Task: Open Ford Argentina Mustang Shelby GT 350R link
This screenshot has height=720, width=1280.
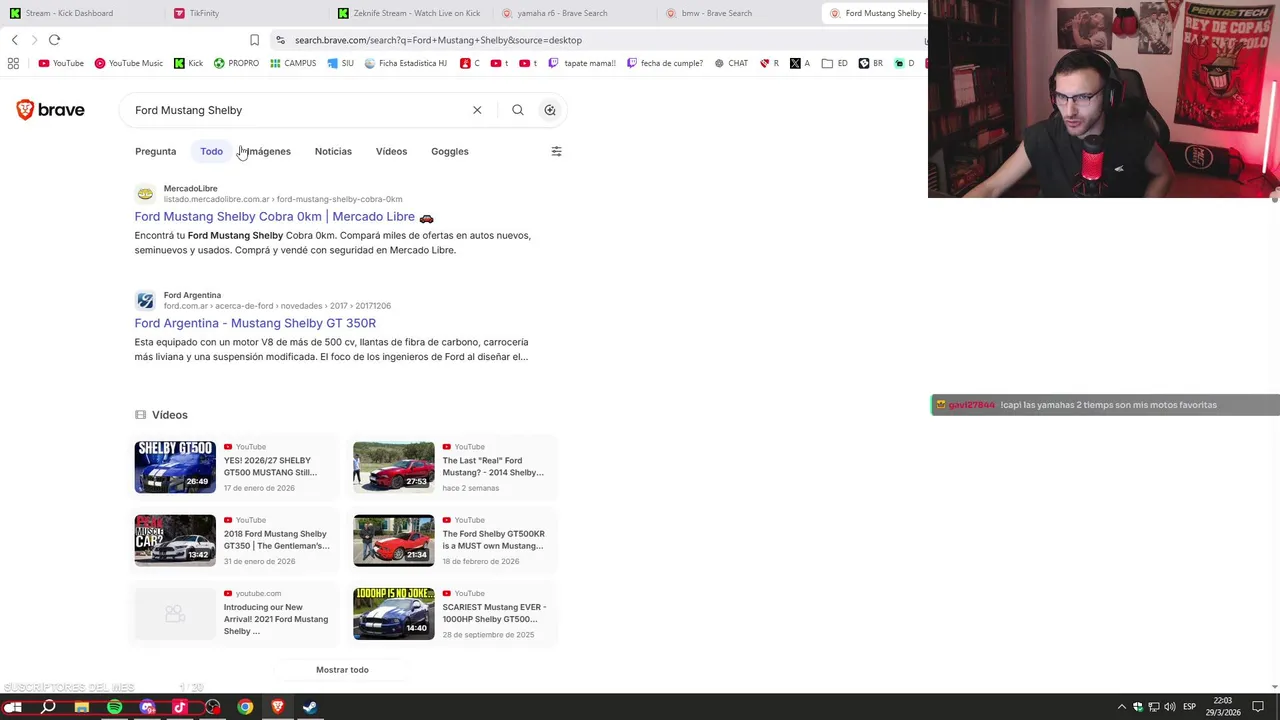Action: (x=255, y=323)
